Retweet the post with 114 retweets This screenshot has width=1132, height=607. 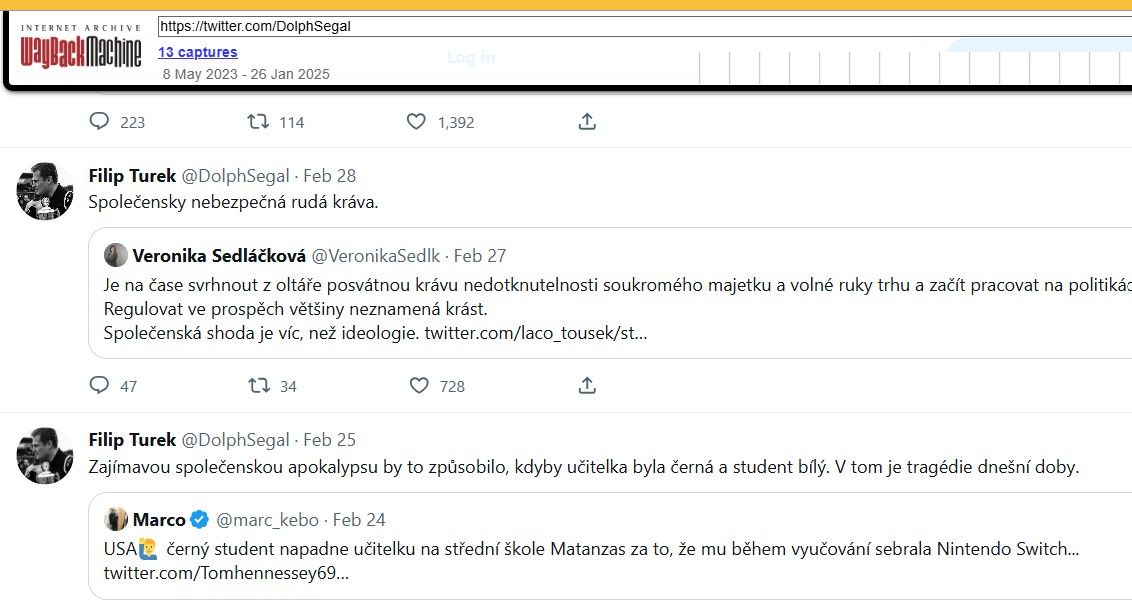[x=259, y=121]
